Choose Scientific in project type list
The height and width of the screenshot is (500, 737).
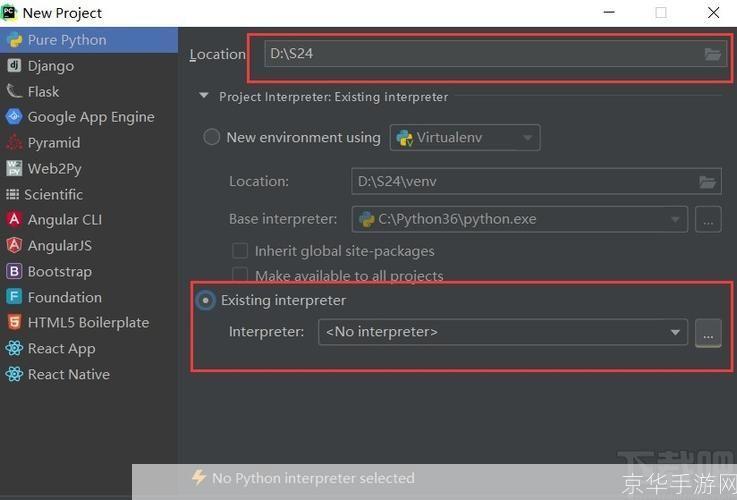pyautogui.click(x=53, y=194)
